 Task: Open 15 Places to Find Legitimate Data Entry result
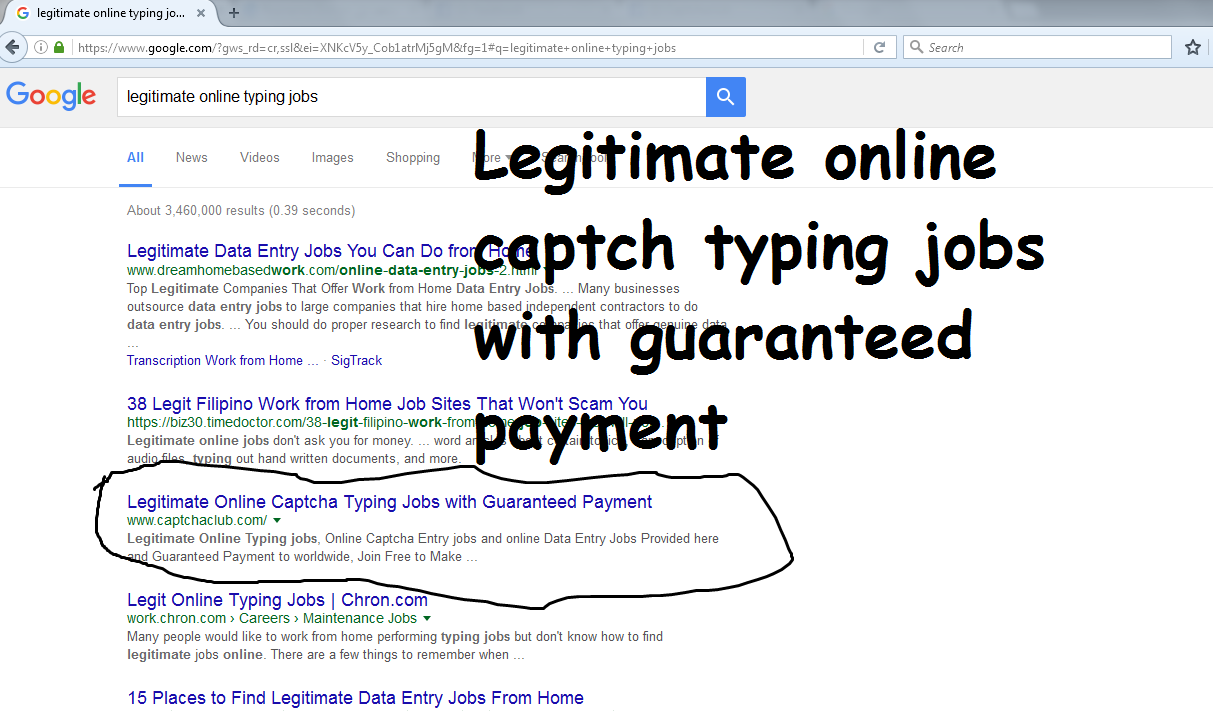tap(355, 698)
